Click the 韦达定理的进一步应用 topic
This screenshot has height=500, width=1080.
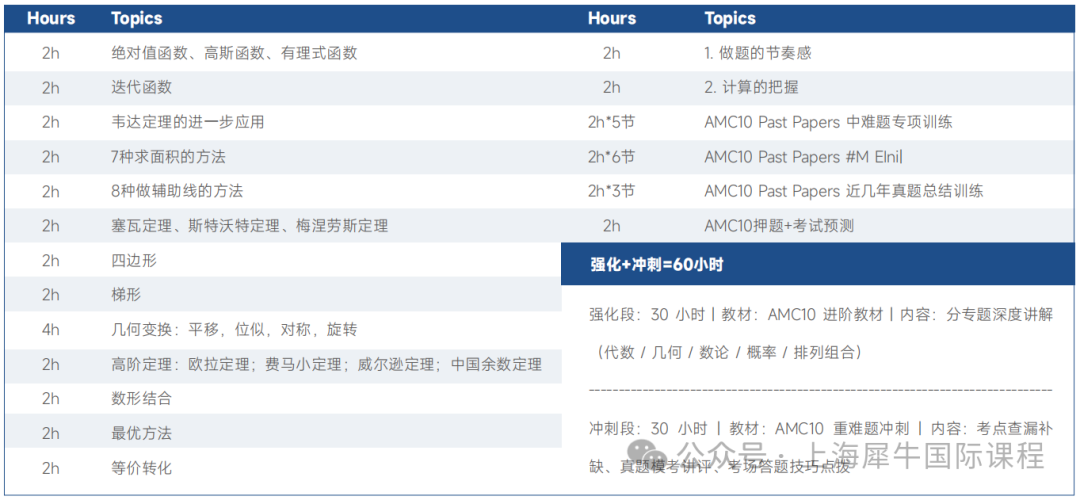click(187, 123)
